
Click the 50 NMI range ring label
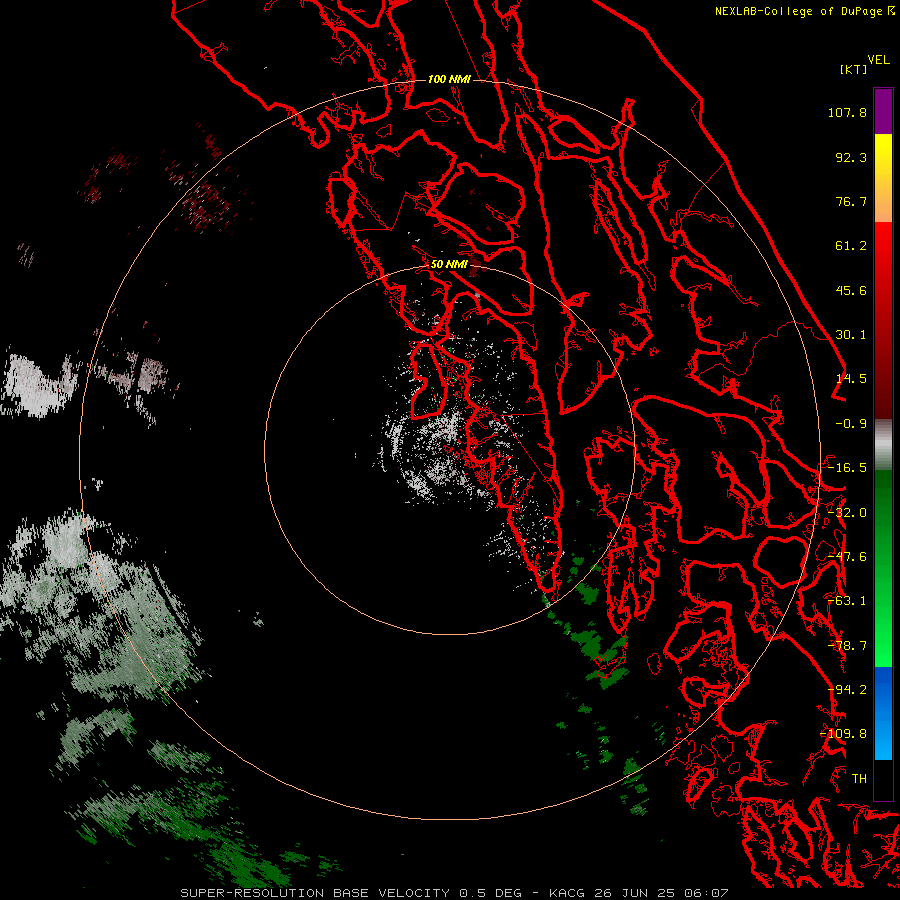(x=449, y=264)
